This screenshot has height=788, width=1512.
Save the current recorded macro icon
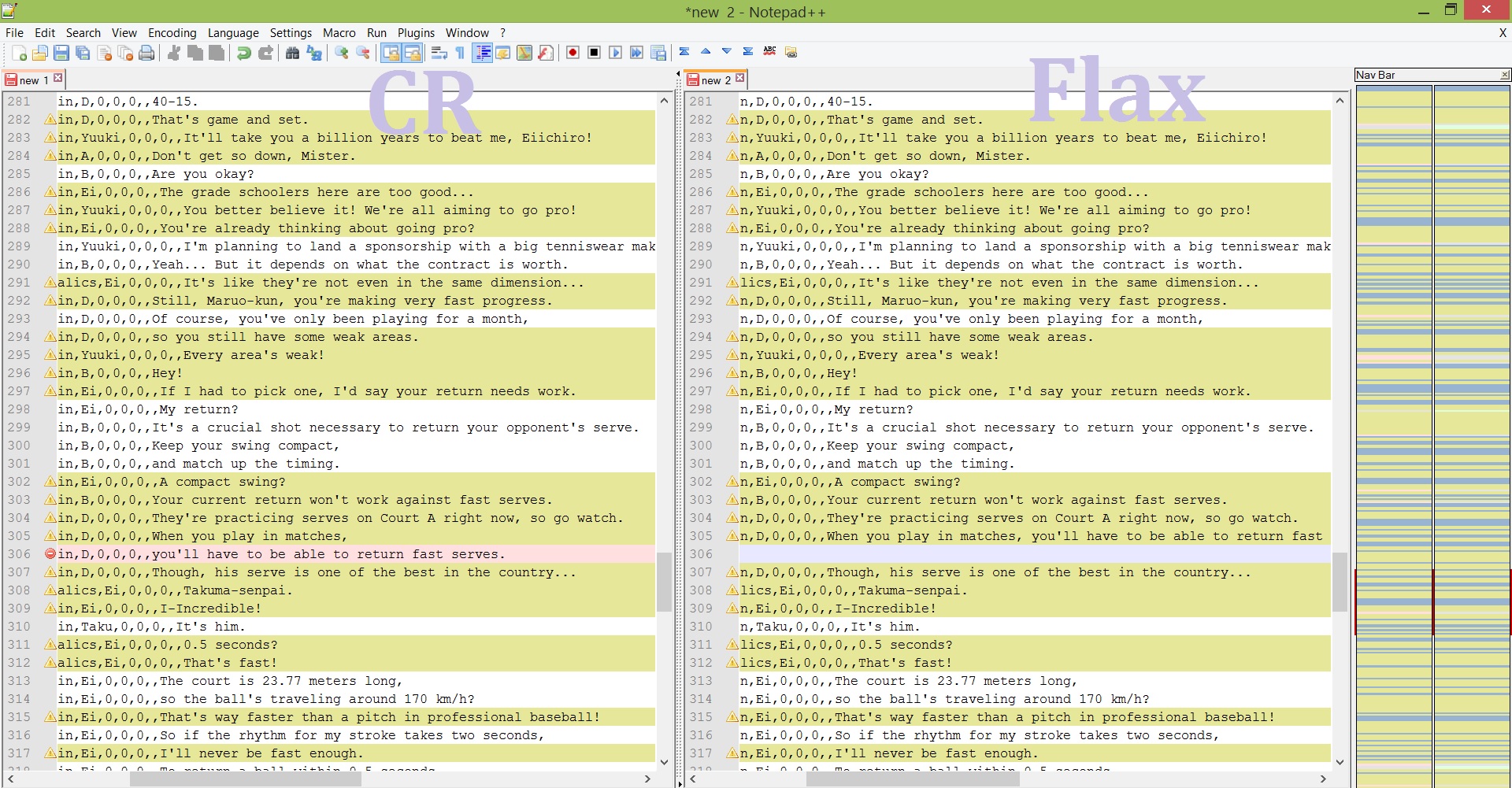point(658,53)
